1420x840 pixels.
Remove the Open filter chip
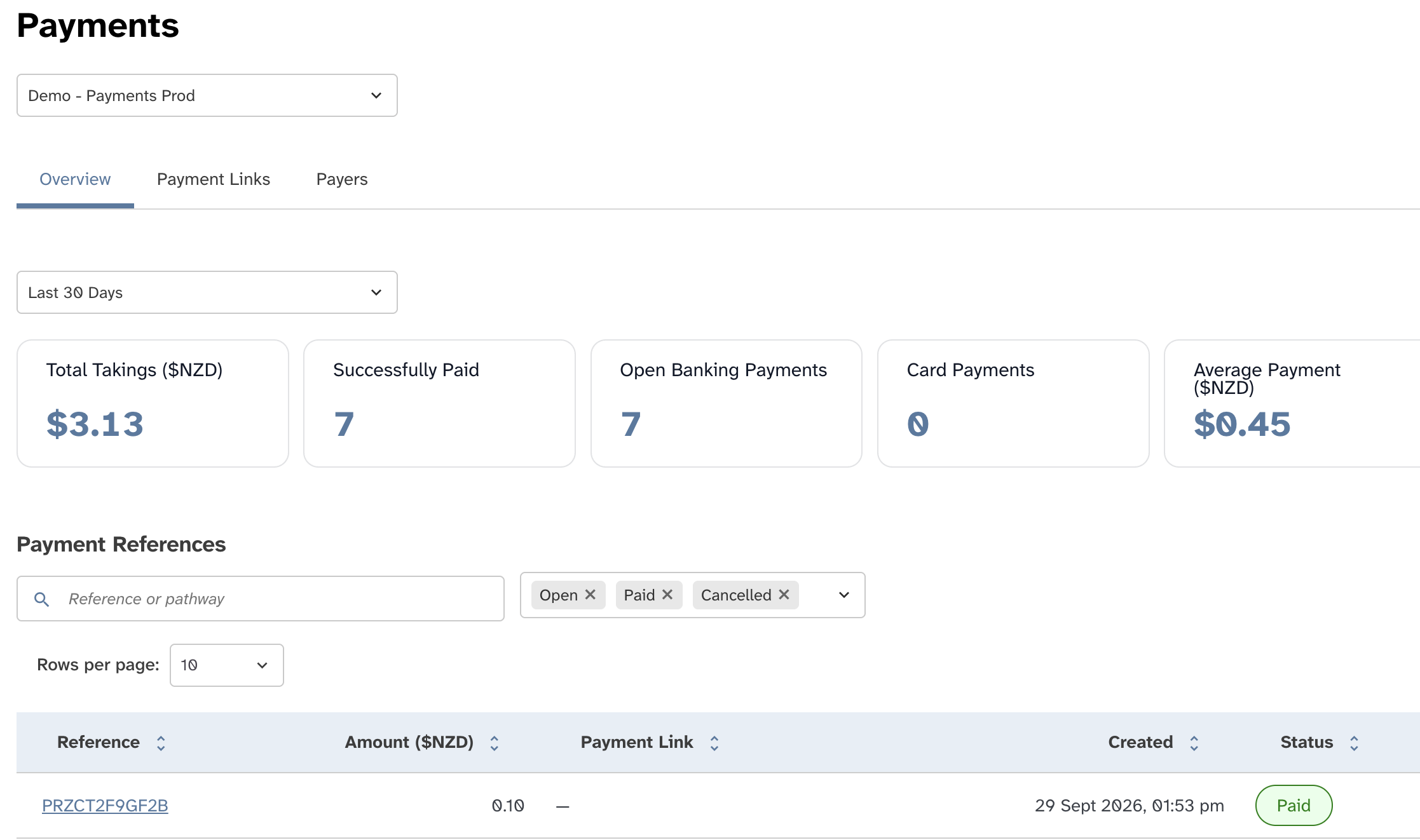coord(591,595)
